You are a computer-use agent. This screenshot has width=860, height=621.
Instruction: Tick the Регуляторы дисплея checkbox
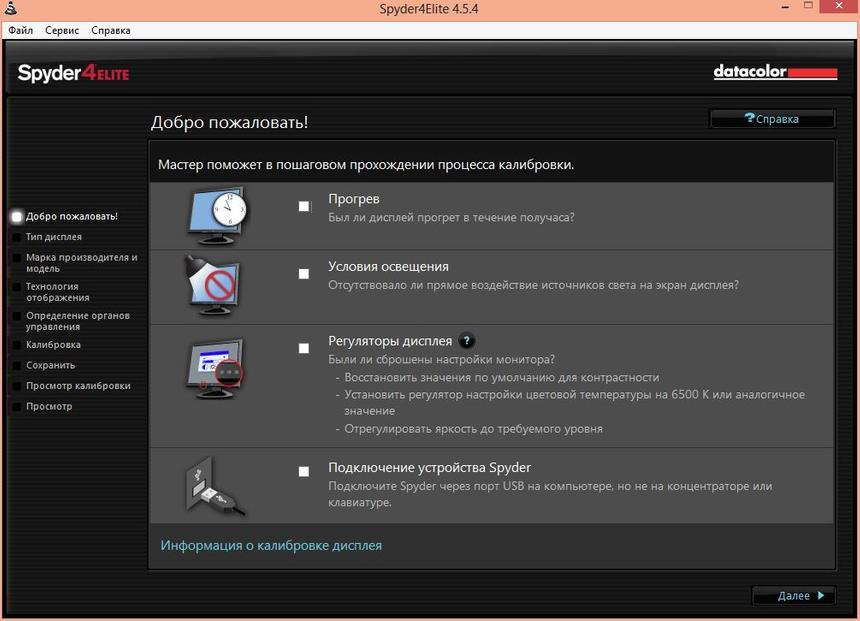click(x=303, y=347)
